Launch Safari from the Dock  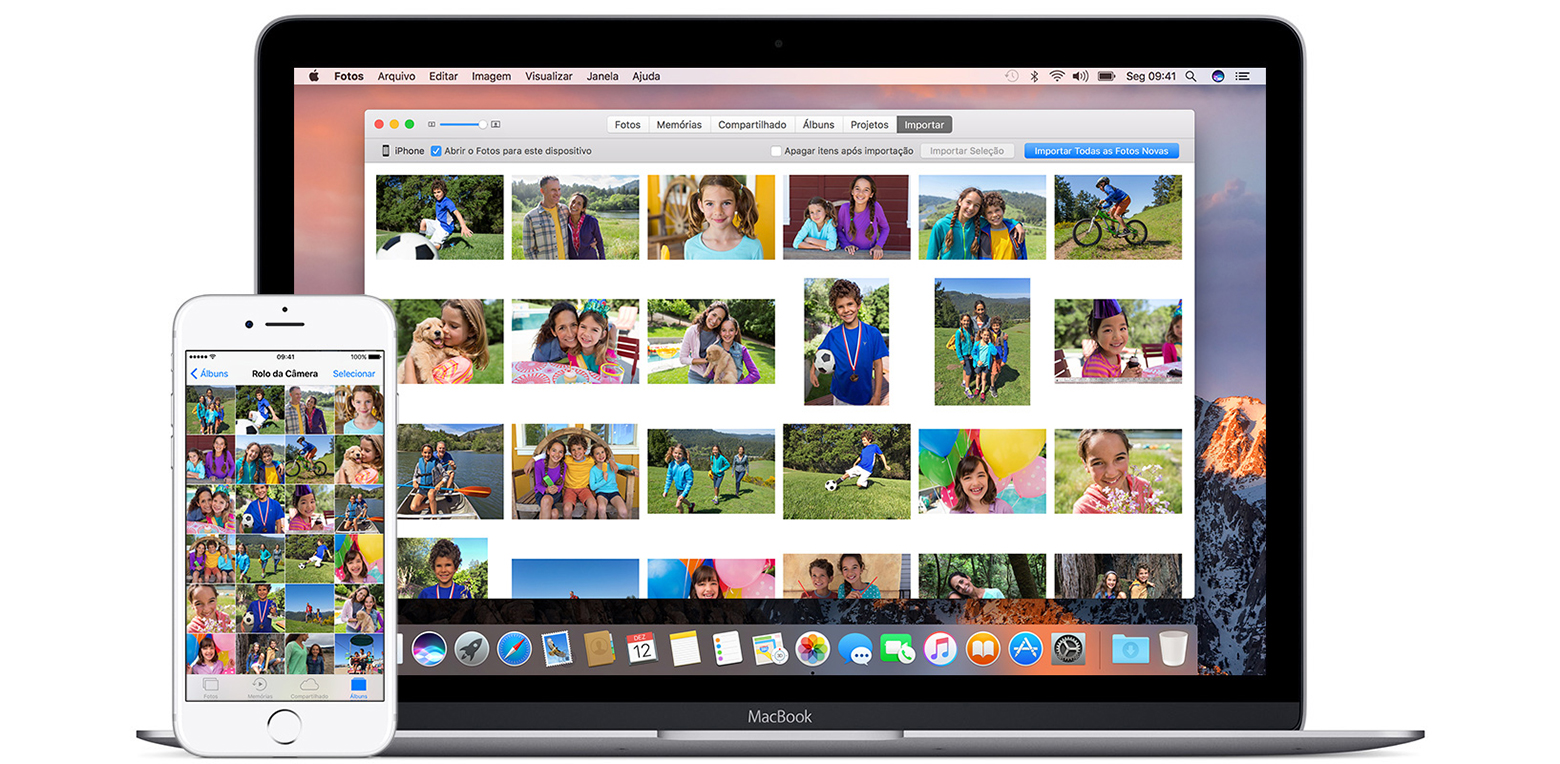click(x=514, y=649)
